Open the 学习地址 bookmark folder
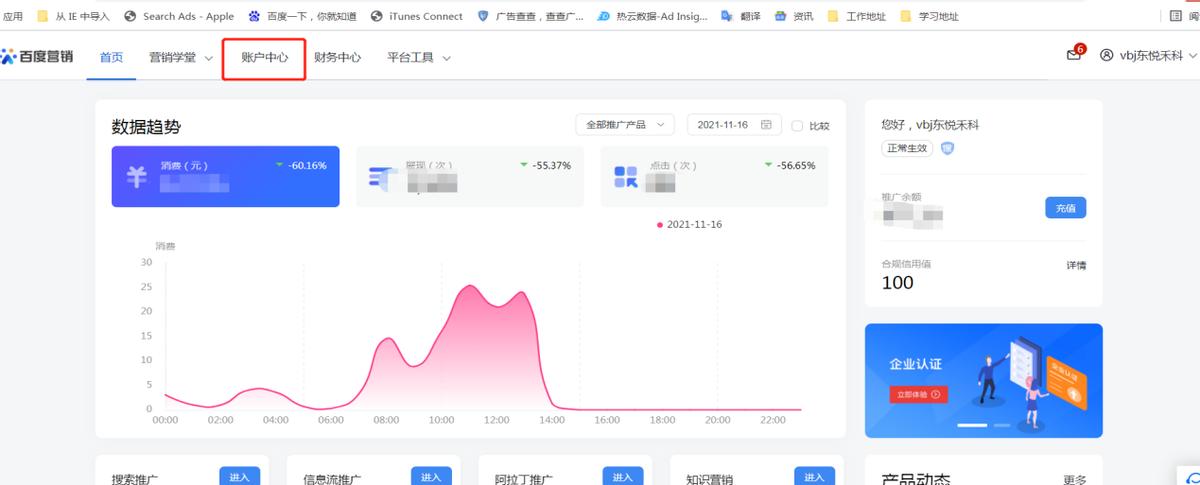 930,16
